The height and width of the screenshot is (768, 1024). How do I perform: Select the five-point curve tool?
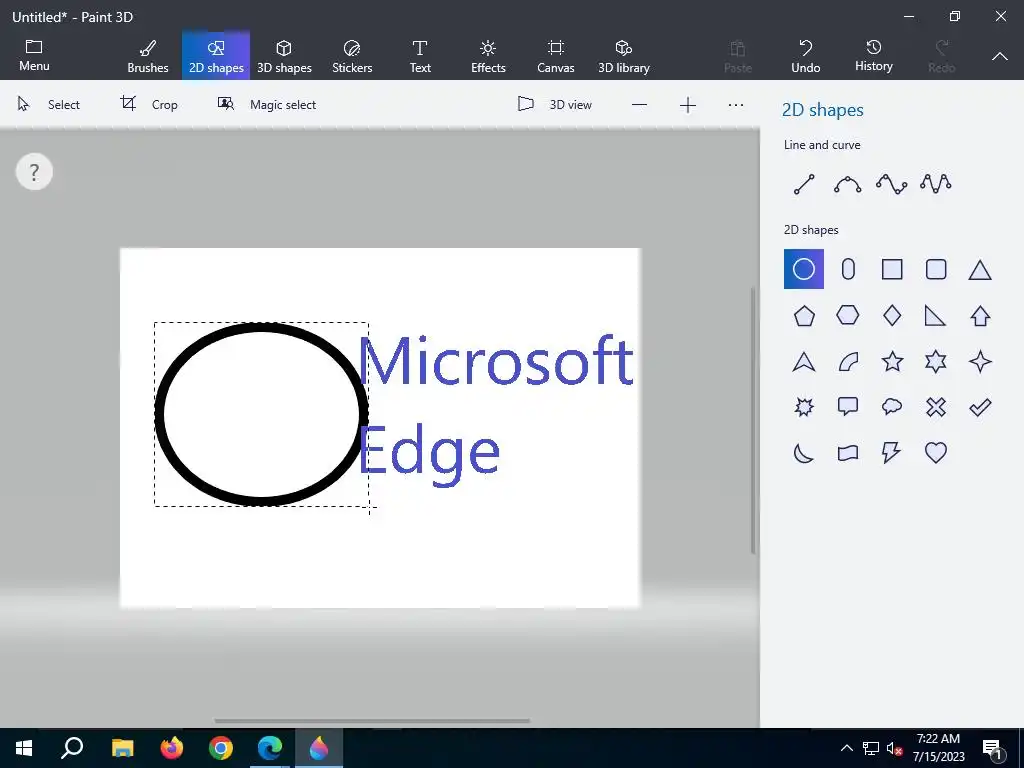(936, 184)
